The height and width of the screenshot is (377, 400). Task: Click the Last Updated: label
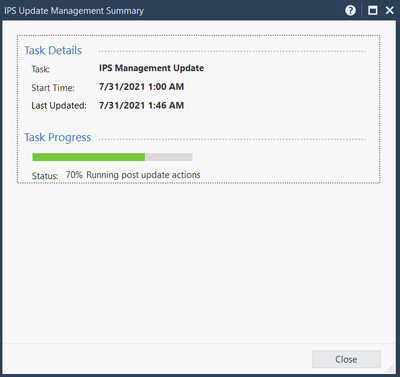pyautogui.click(x=59, y=106)
